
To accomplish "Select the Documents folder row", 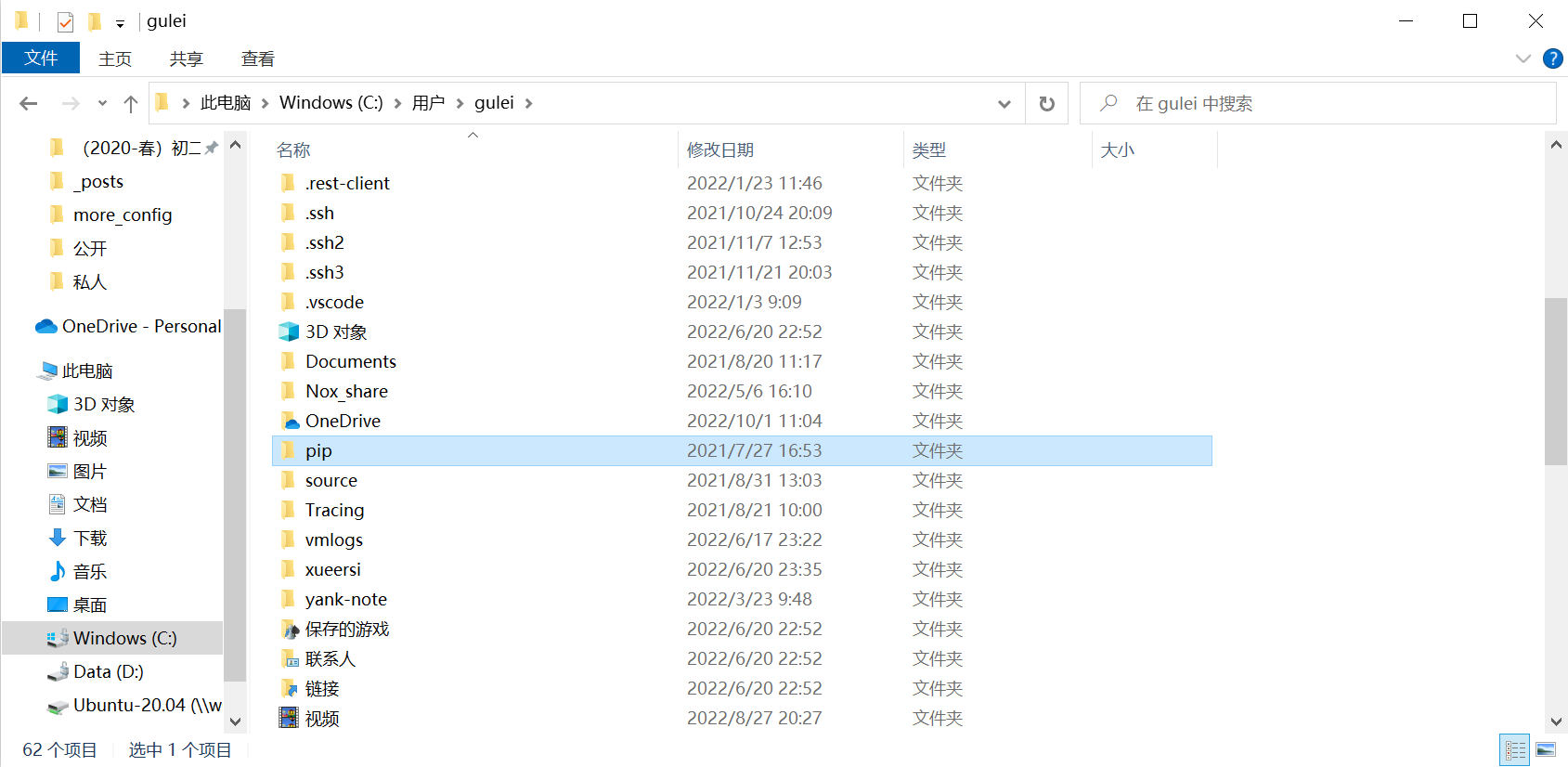I will click(x=742, y=361).
